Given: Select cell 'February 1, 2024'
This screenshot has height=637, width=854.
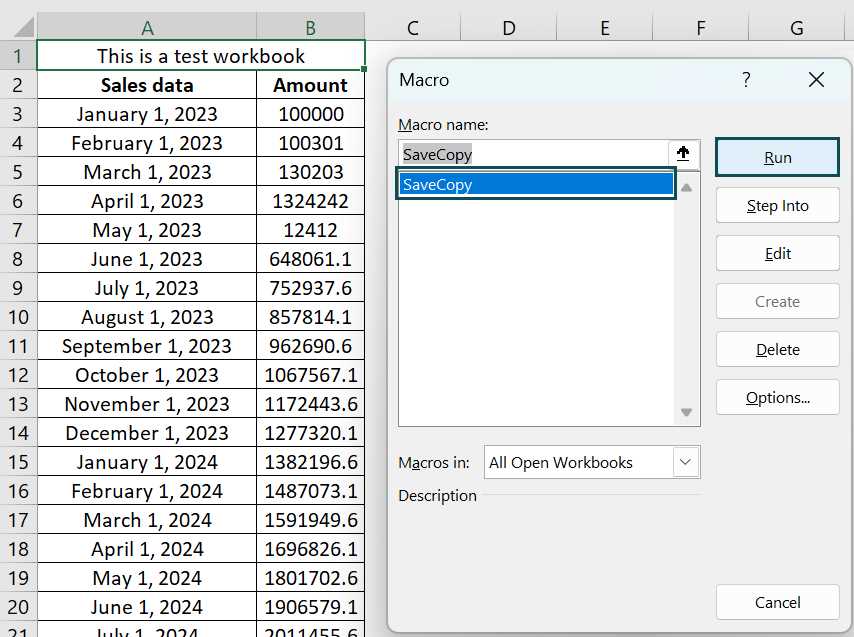Looking at the screenshot, I should (x=147, y=491).
